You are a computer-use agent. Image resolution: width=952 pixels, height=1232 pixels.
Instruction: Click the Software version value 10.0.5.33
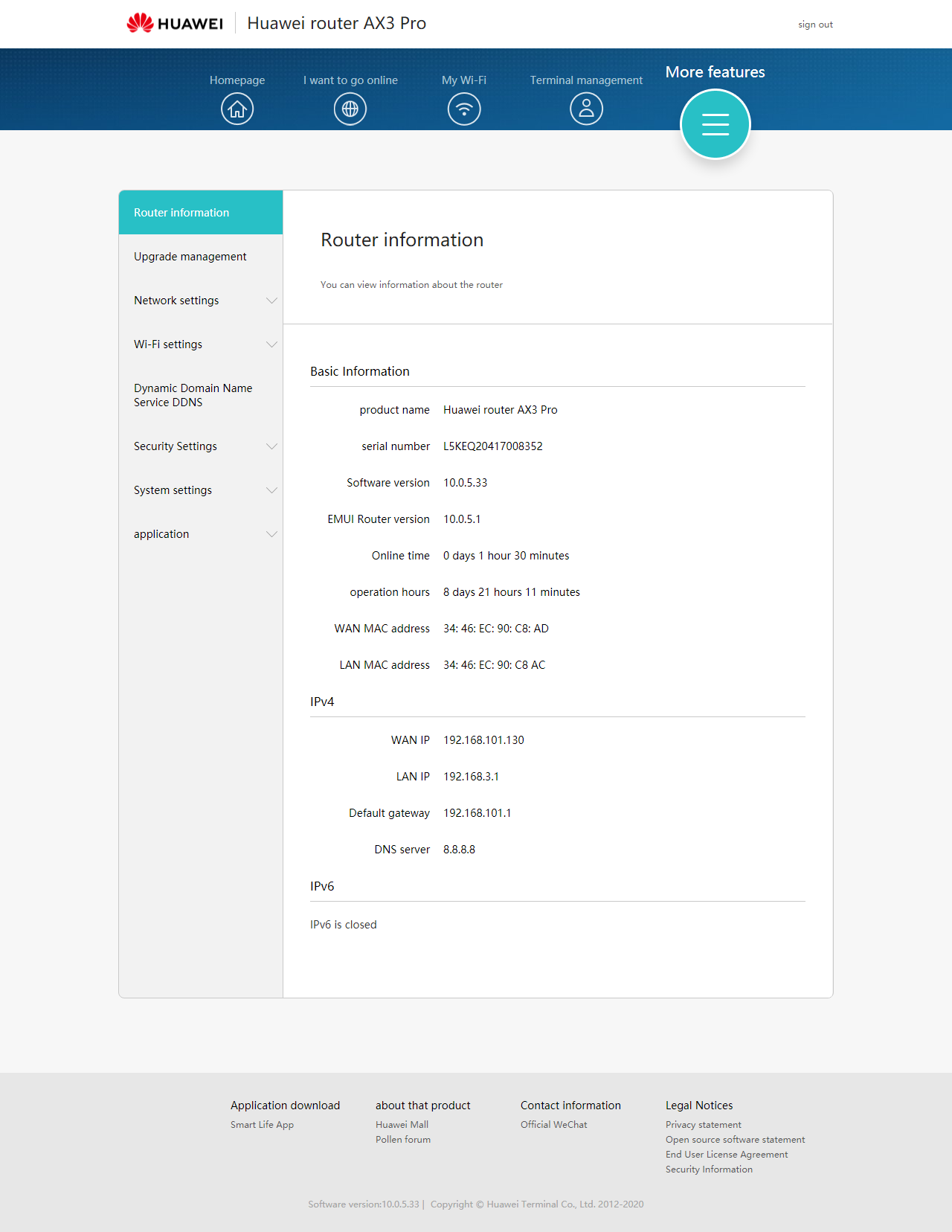[466, 483]
